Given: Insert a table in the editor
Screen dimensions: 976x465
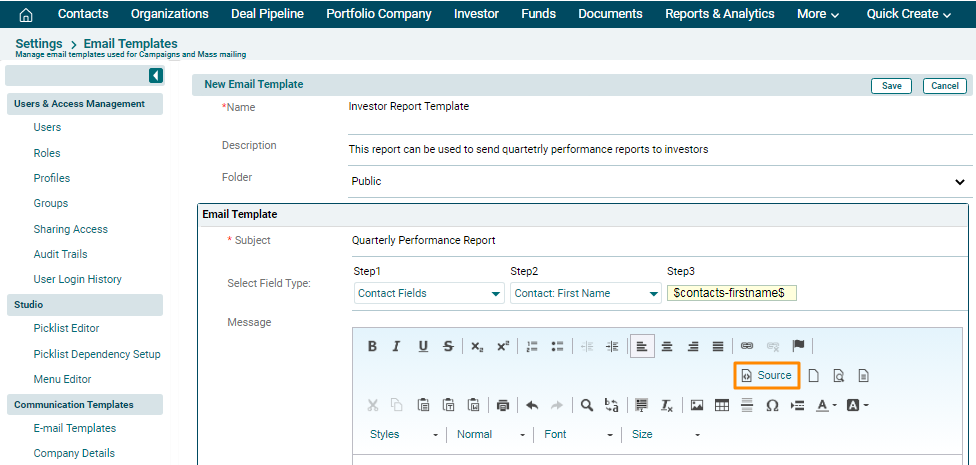Looking at the screenshot, I should [x=721, y=405].
